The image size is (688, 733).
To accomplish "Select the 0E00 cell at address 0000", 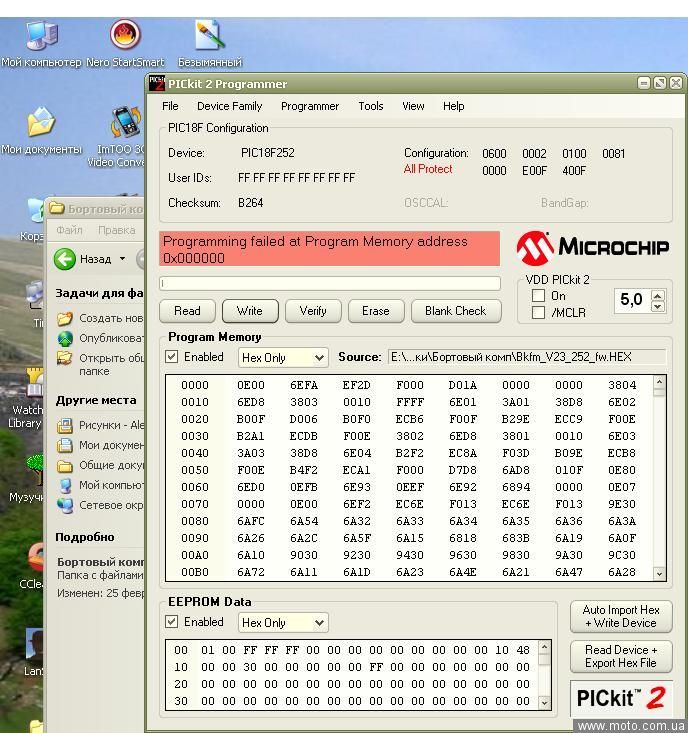I will pyautogui.click(x=251, y=385).
